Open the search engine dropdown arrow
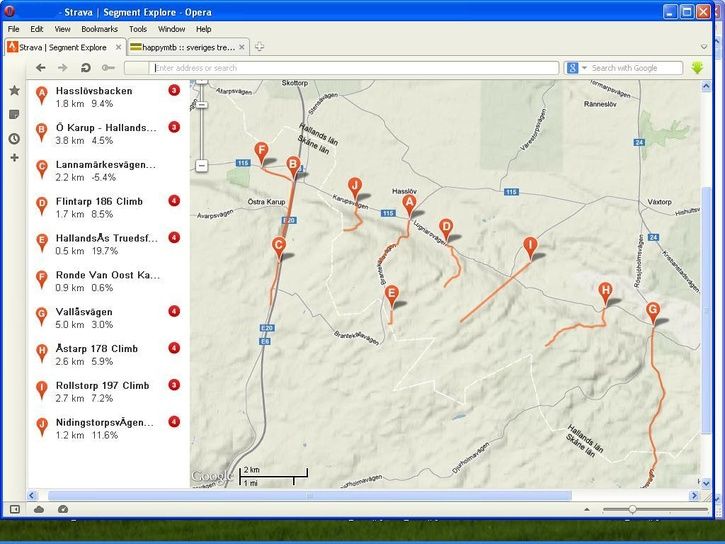This screenshot has width=725, height=544. (x=584, y=68)
